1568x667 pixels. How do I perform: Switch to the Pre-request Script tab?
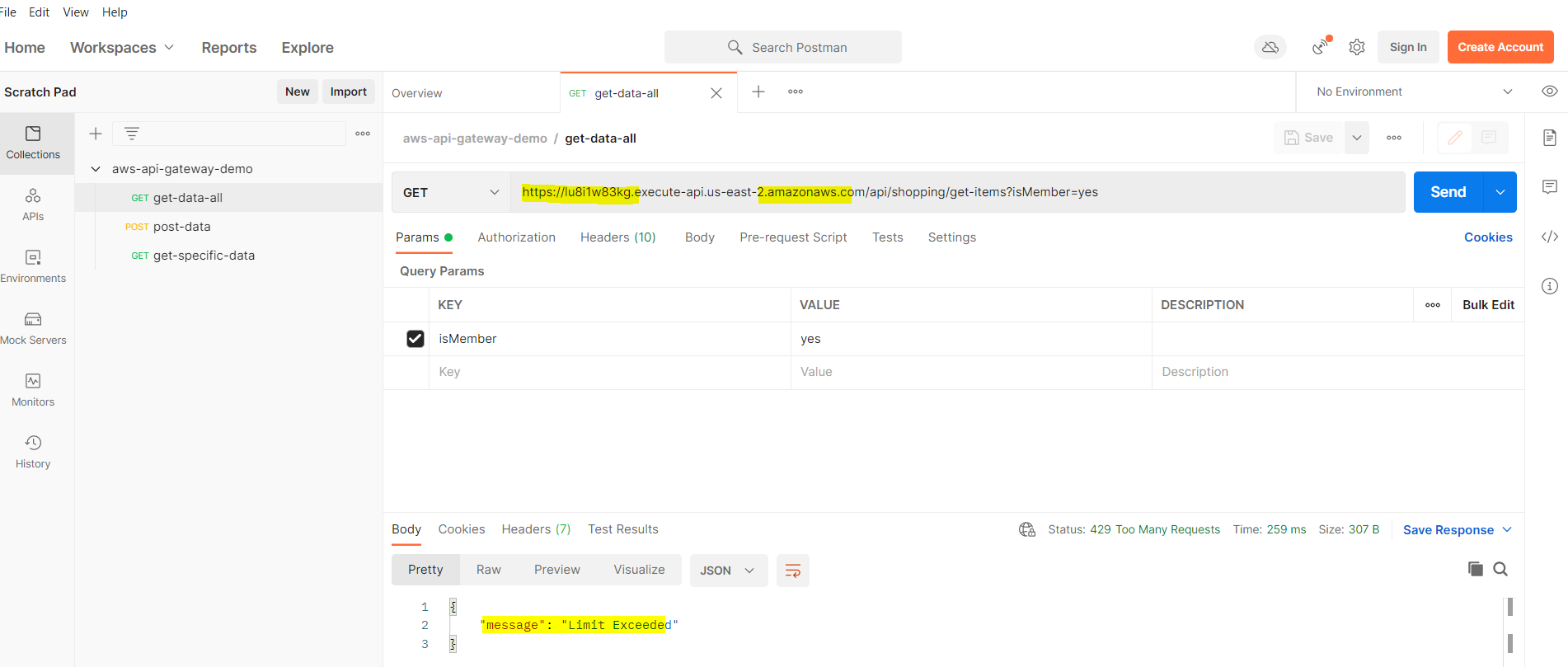click(x=793, y=237)
